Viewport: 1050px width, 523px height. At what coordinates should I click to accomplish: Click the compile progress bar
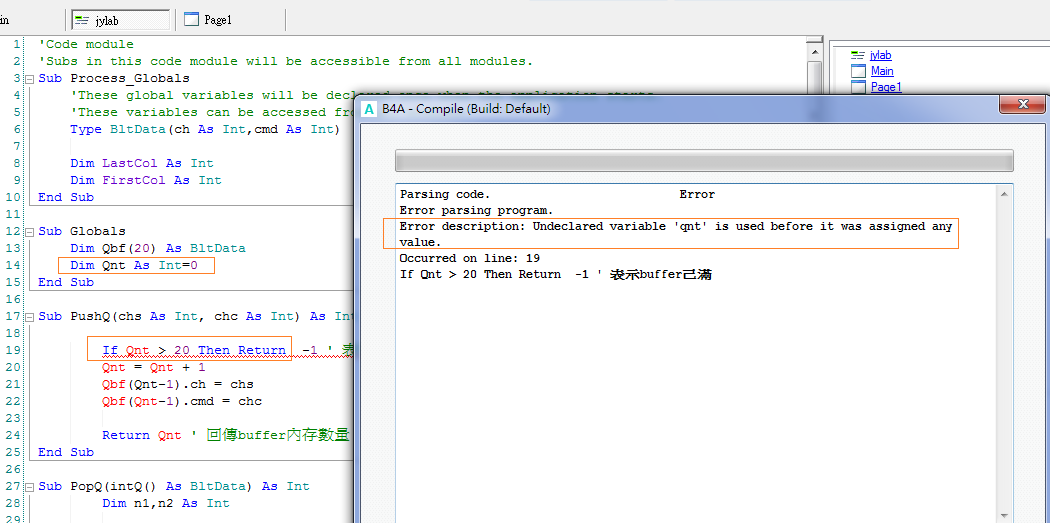tap(704, 161)
